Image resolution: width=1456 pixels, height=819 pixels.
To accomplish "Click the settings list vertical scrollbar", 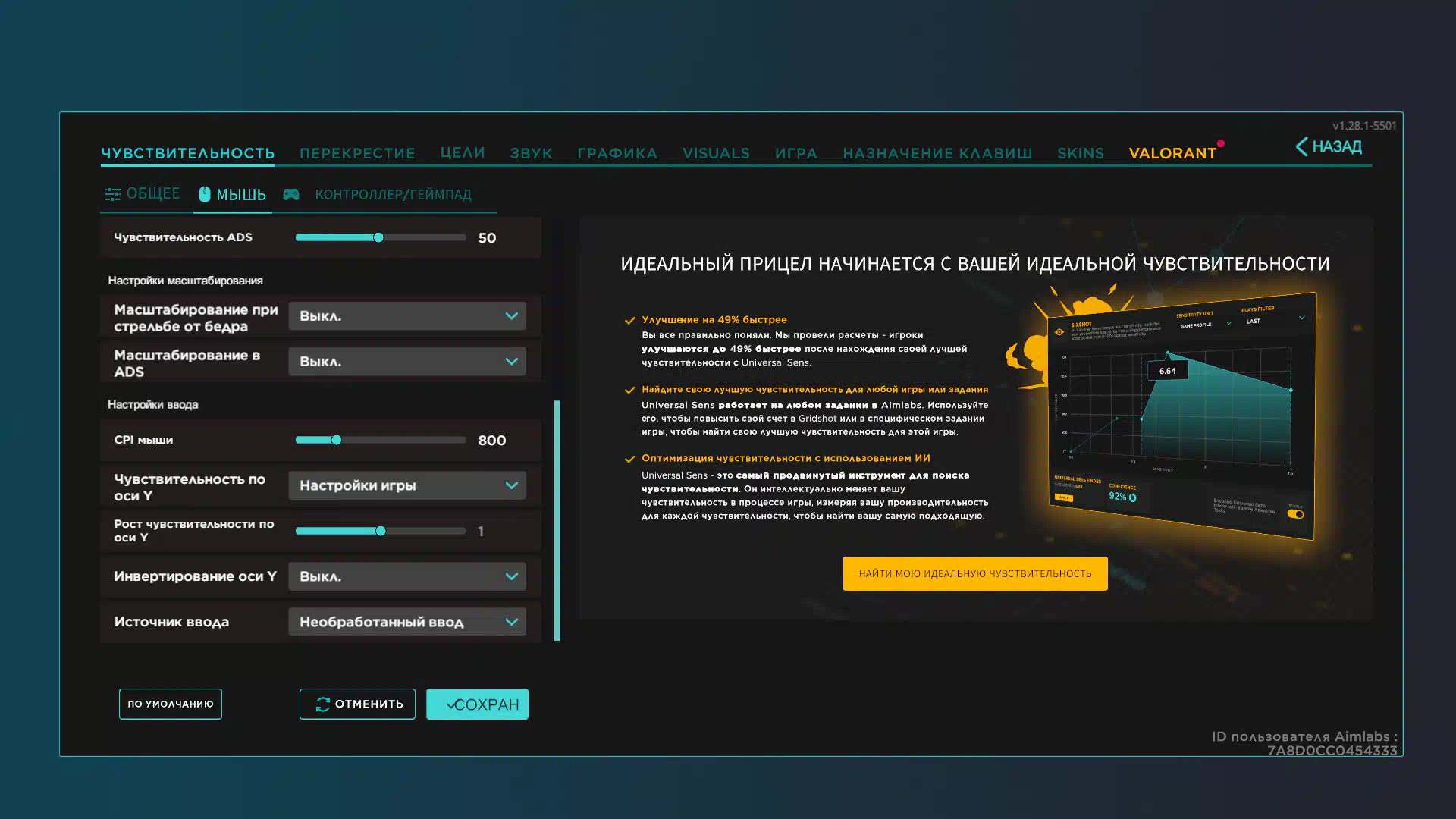I will pyautogui.click(x=557, y=520).
